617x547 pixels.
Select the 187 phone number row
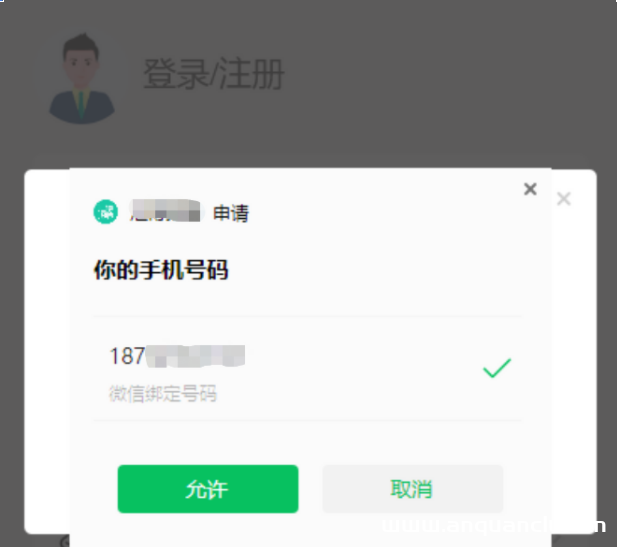click(x=307, y=368)
